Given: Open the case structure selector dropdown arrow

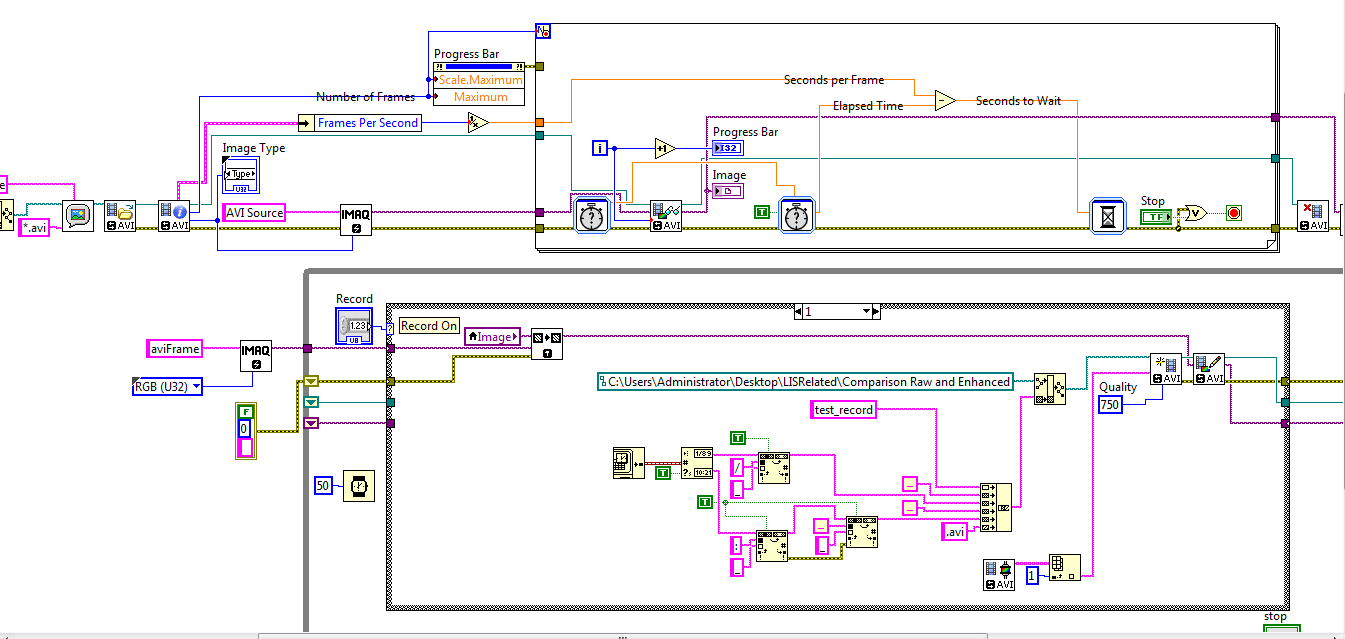Looking at the screenshot, I should click(x=866, y=312).
